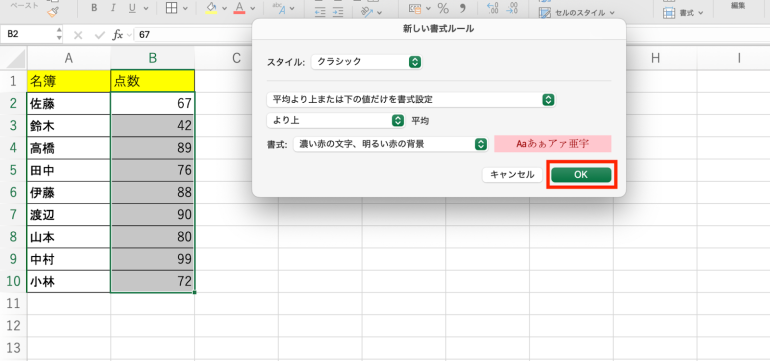
Task: Click the cell containing 伊藤
Action: coord(69,193)
